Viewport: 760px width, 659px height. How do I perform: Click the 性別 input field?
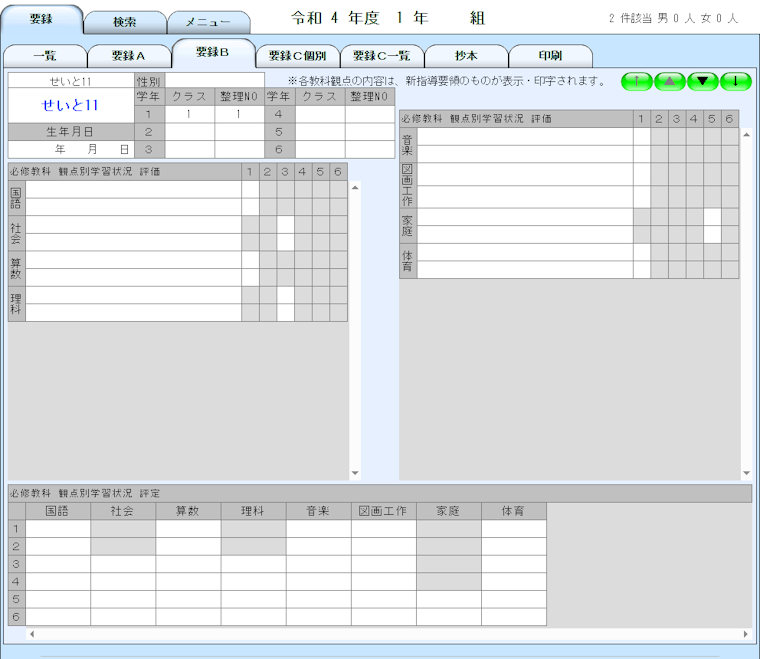pyautogui.click(x=214, y=80)
